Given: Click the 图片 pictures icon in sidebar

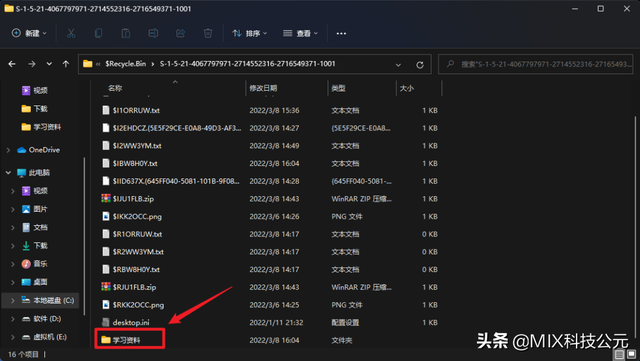Looking at the screenshot, I should point(26,209).
